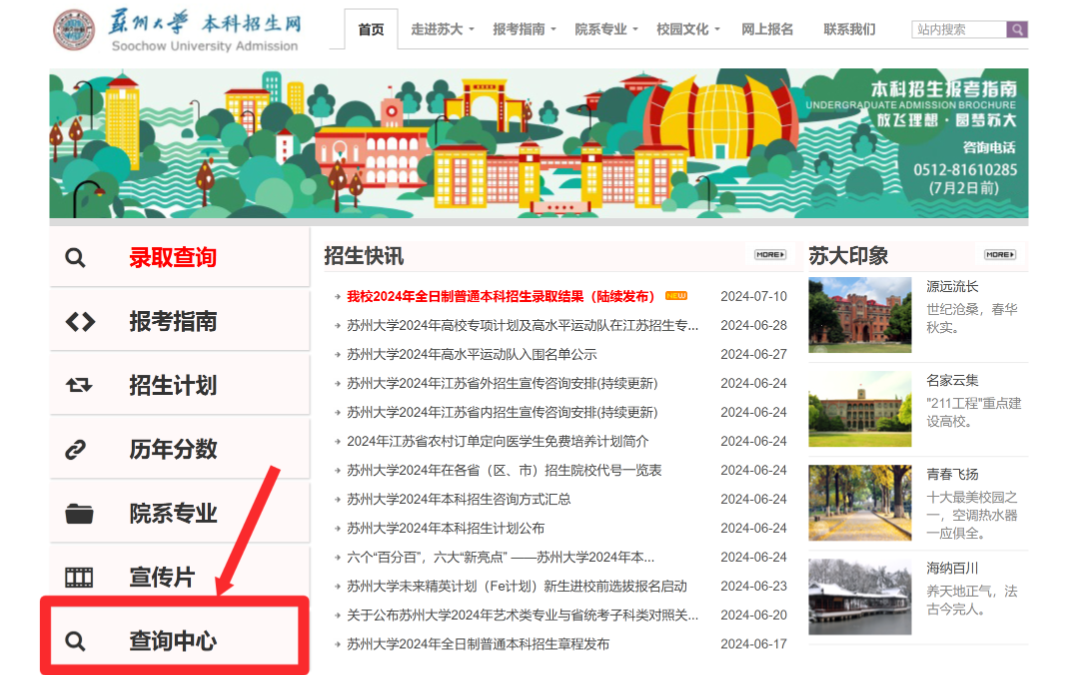The width and height of the screenshot is (1080, 675).
Task: Open the 六个"百分百"，六大"新亮点" news link
Action: (501, 557)
